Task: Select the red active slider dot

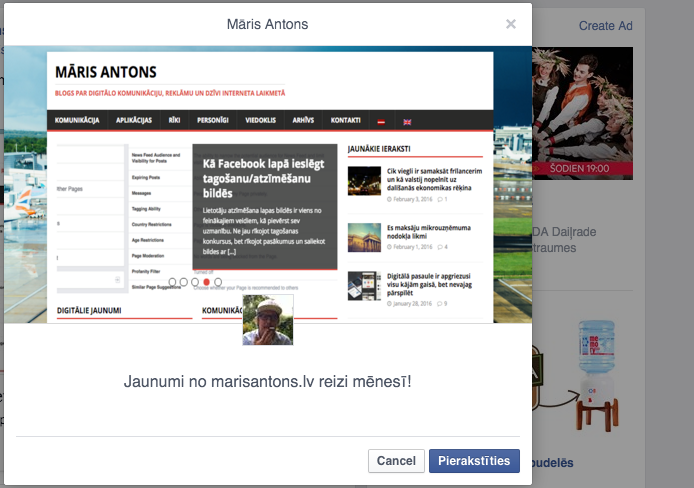Action: tap(206, 282)
